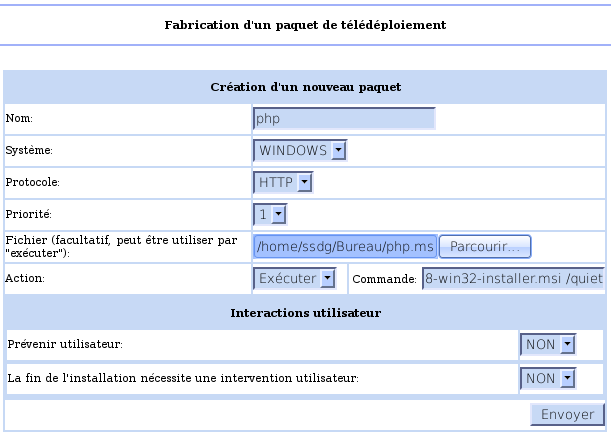Focus the file path field for Fichier
Viewport: 611px width, 436px height.
point(345,246)
